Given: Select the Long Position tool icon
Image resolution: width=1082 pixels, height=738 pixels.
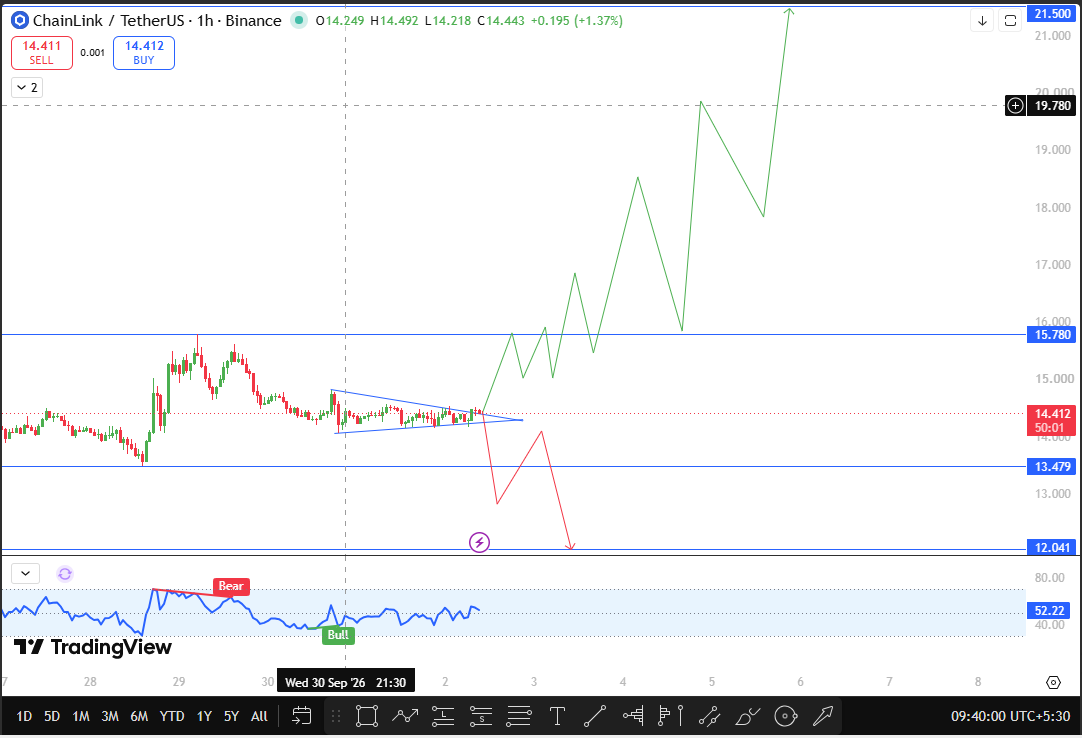Looking at the screenshot, I should [x=443, y=716].
